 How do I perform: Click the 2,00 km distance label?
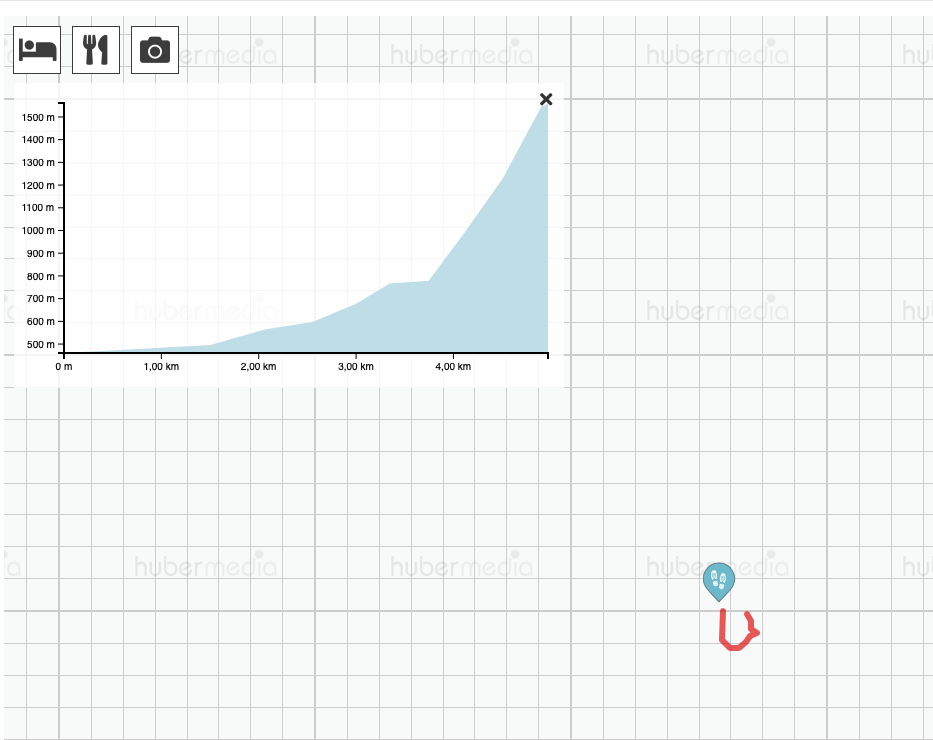pyautogui.click(x=258, y=366)
